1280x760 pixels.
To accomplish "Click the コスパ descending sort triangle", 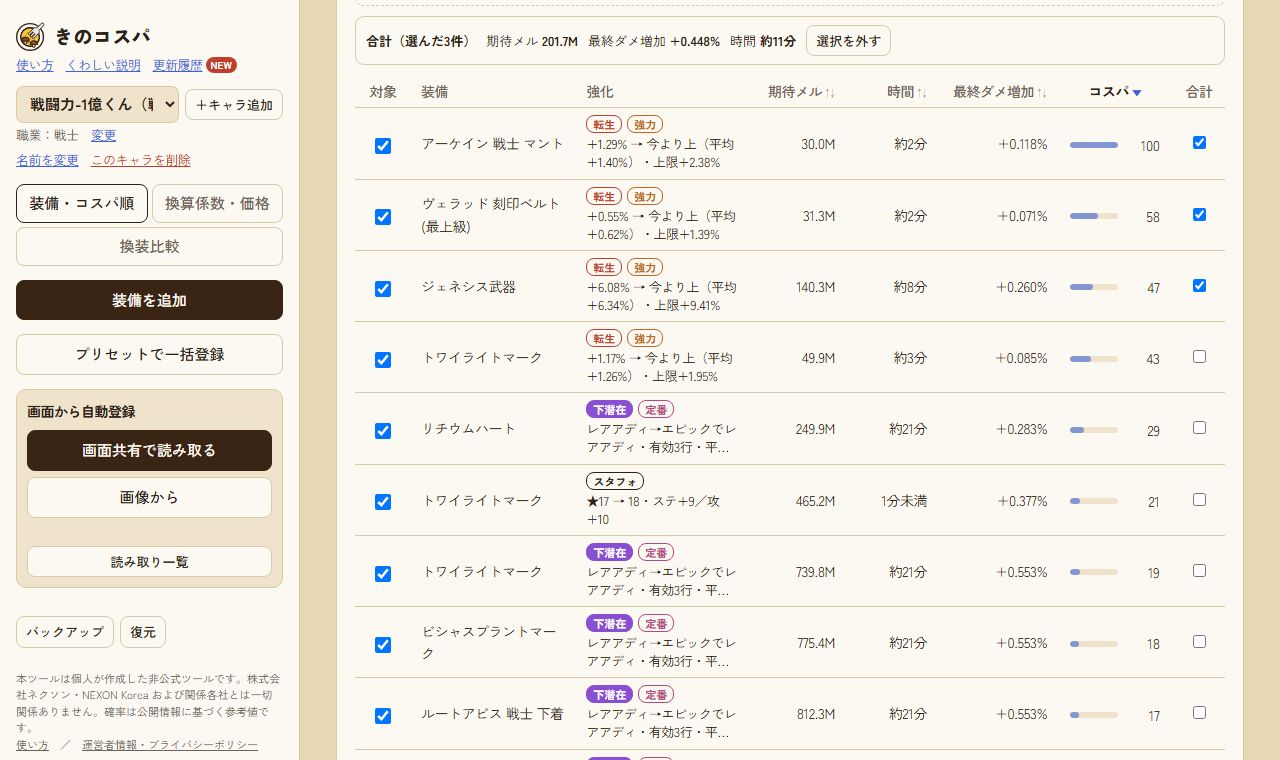I will pos(1137,93).
